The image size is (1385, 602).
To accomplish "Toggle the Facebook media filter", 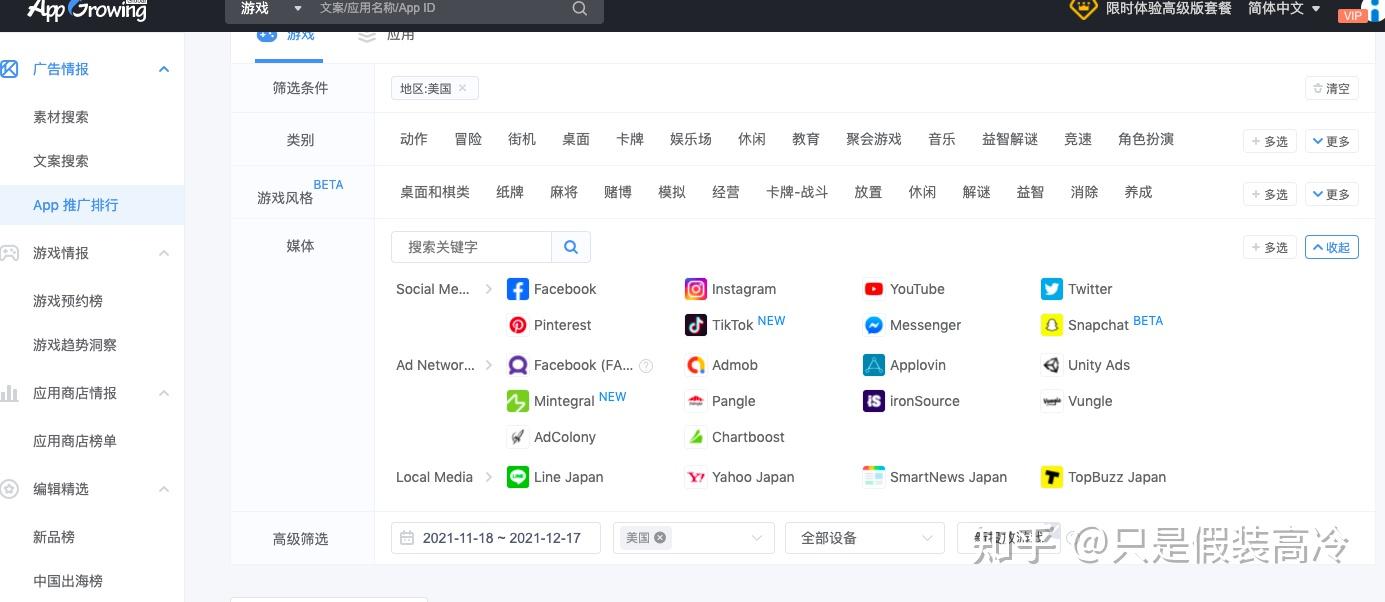I will (x=517, y=289).
